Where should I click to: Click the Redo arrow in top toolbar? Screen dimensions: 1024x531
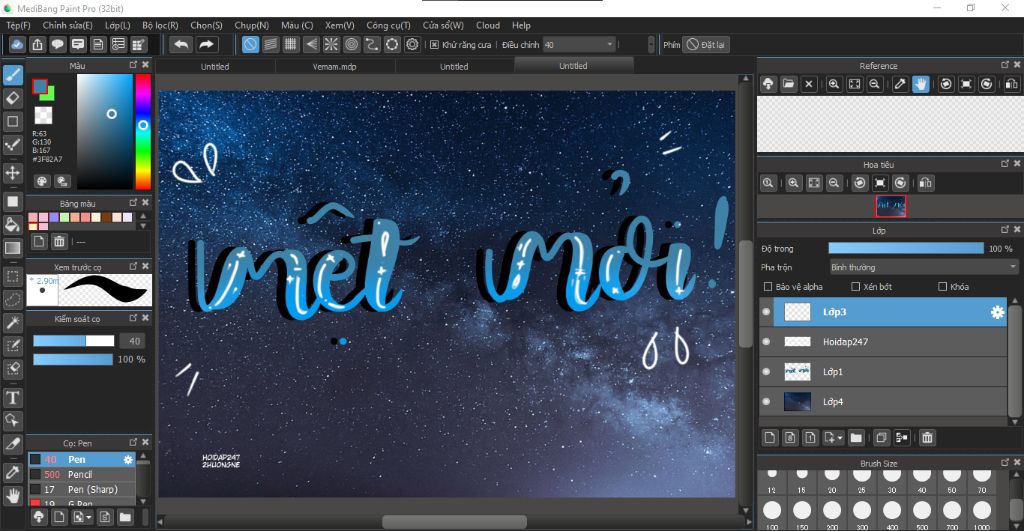pos(206,44)
